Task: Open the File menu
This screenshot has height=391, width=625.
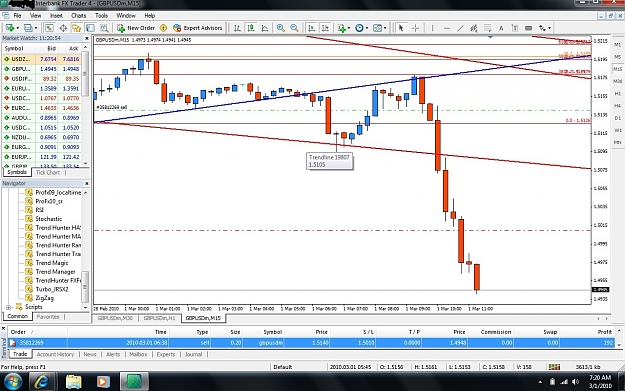Action: tap(17, 16)
